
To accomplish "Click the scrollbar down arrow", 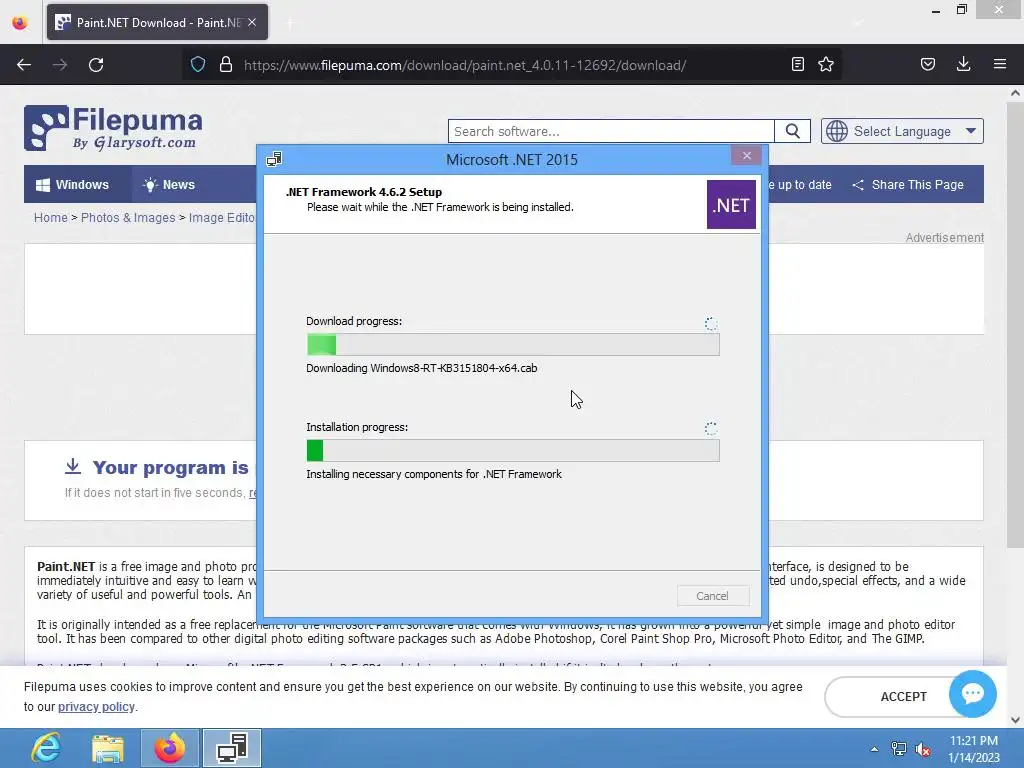I will (1015, 720).
